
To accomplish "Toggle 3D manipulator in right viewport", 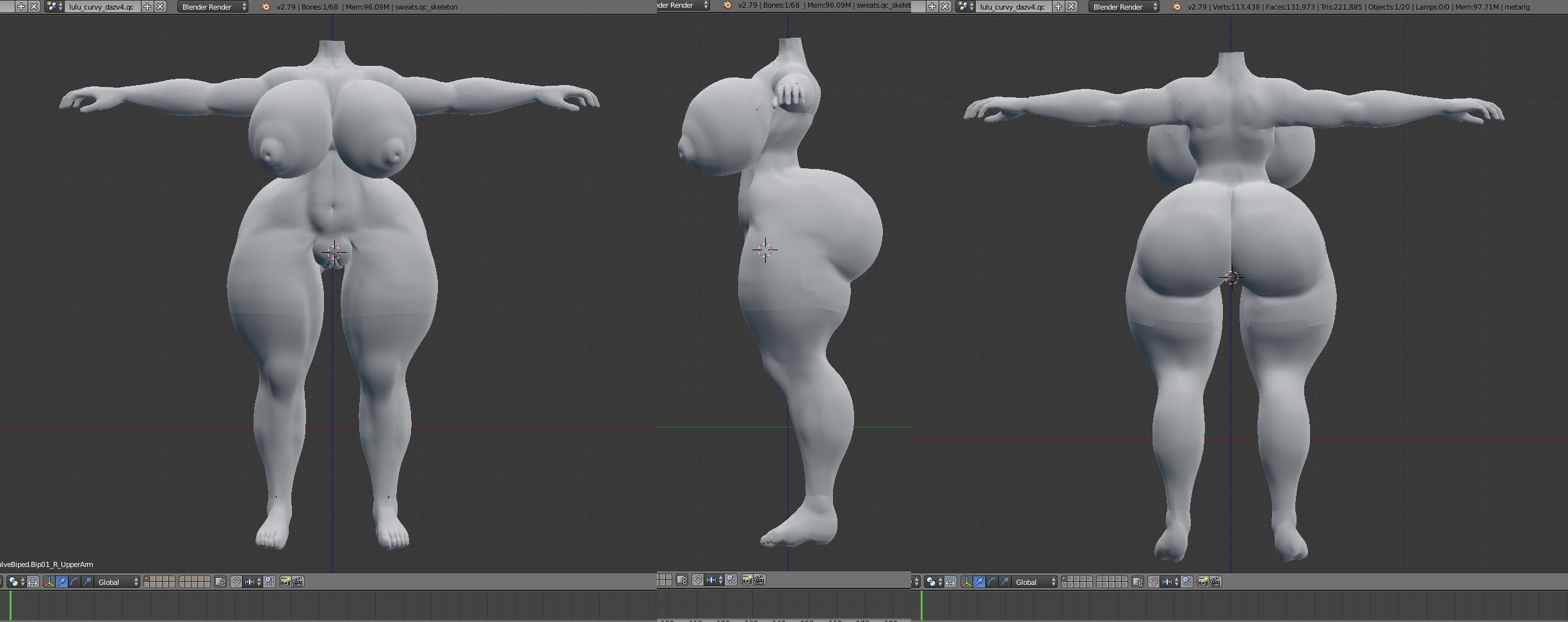I will pyautogui.click(x=966, y=582).
